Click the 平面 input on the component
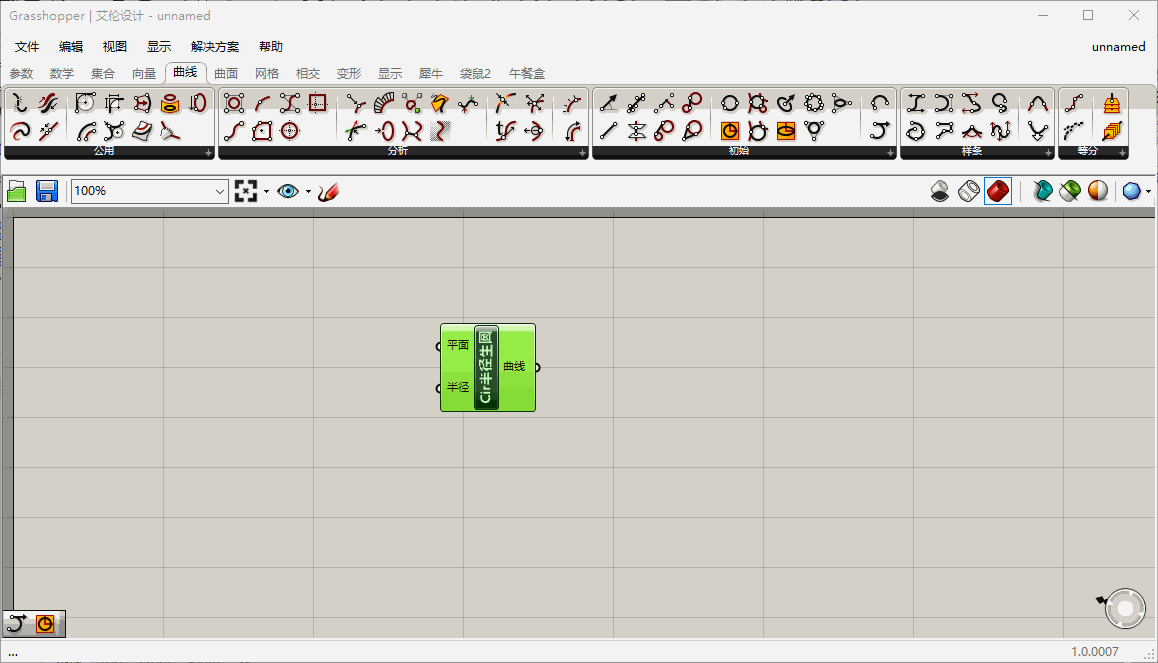This screenshot has width=1158, height=663. [x=457, y=346]
